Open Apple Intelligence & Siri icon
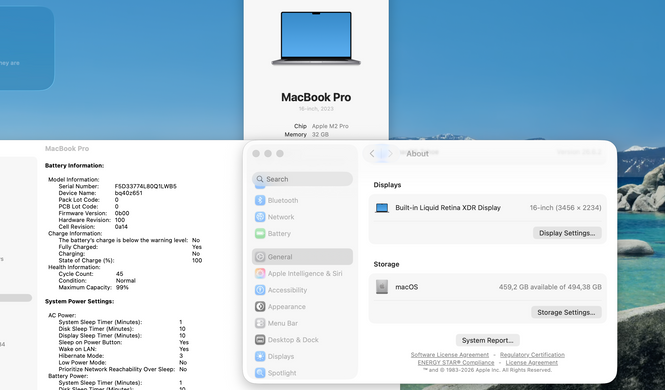 pyautogui.click(x=260, y=273)
